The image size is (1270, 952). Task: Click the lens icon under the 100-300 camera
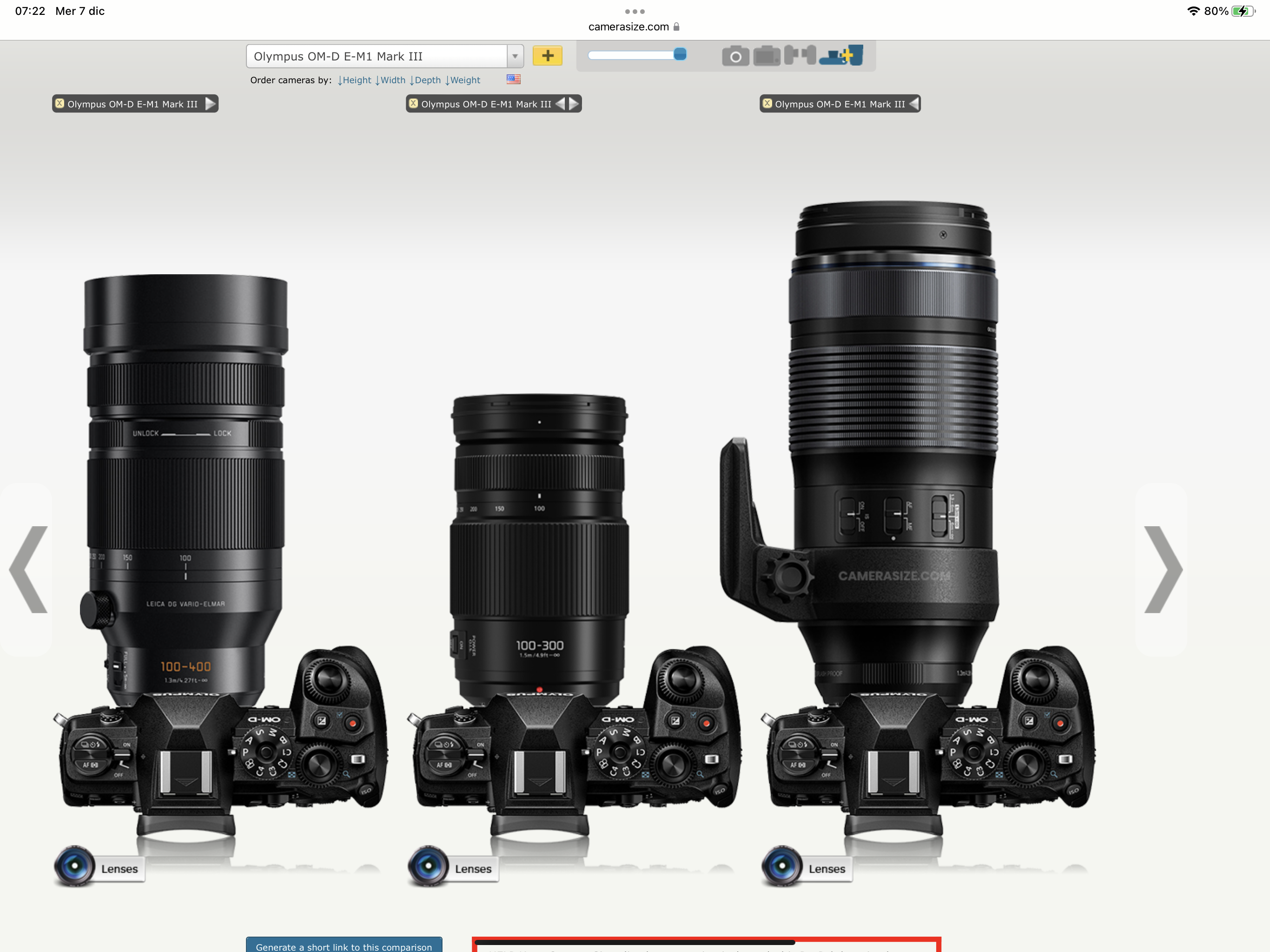tap(428, 866)
